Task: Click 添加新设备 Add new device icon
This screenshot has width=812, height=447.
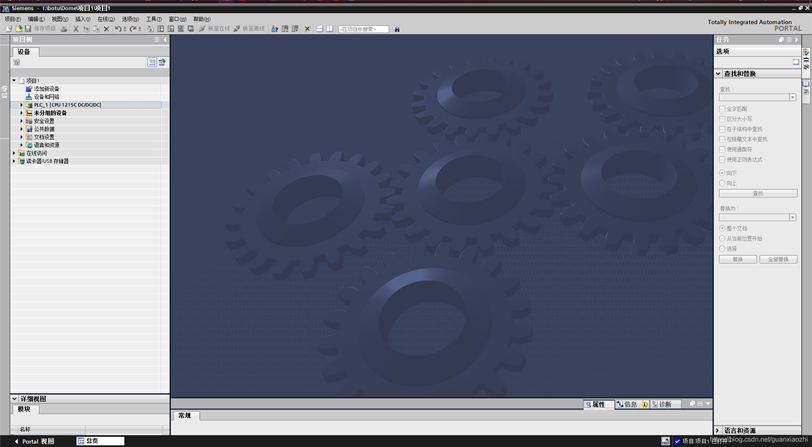Action: 29,89
